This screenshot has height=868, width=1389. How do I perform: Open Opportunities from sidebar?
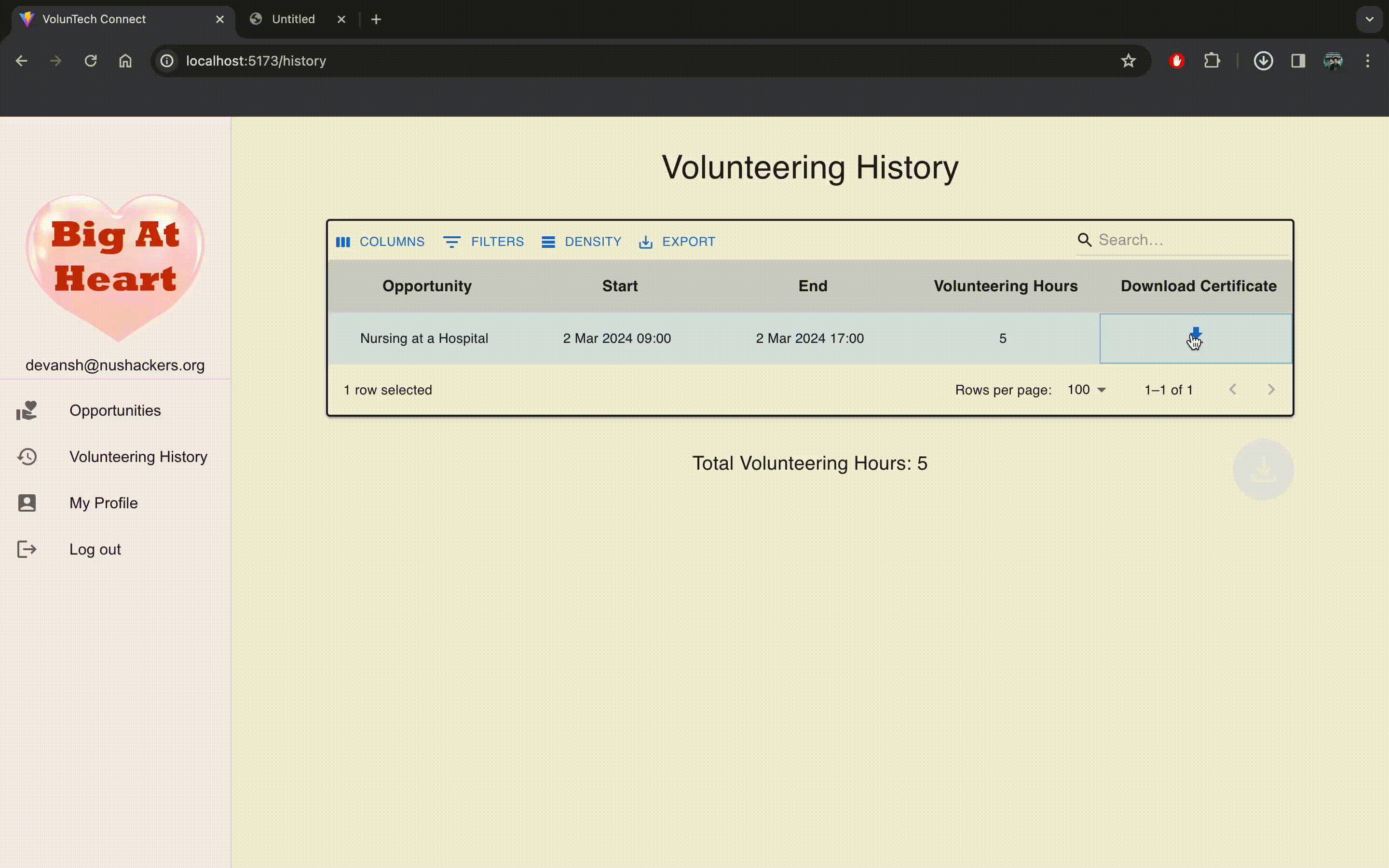(x=115, y=410)
